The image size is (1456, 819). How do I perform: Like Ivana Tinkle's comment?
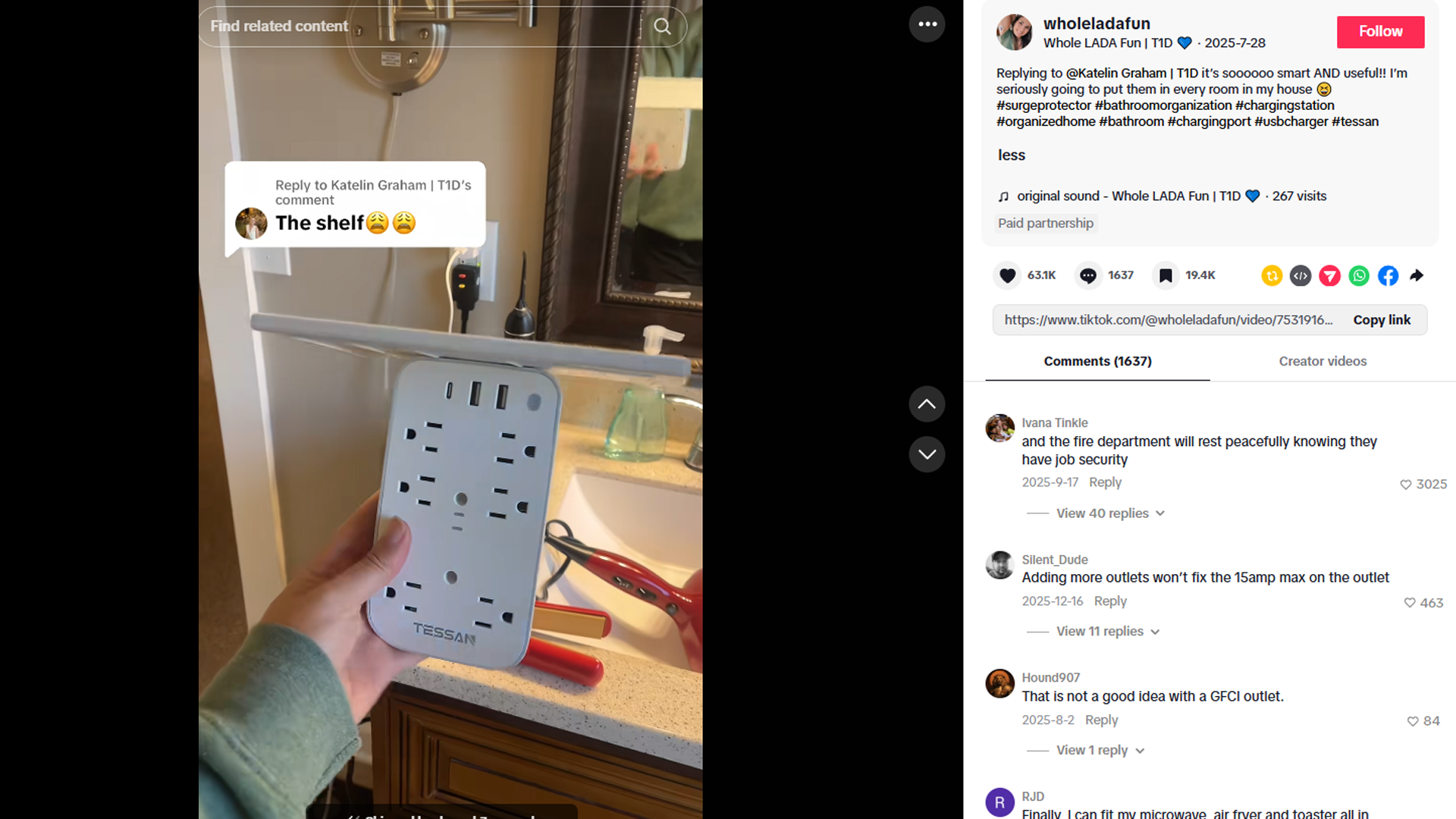click(1405, 485)
